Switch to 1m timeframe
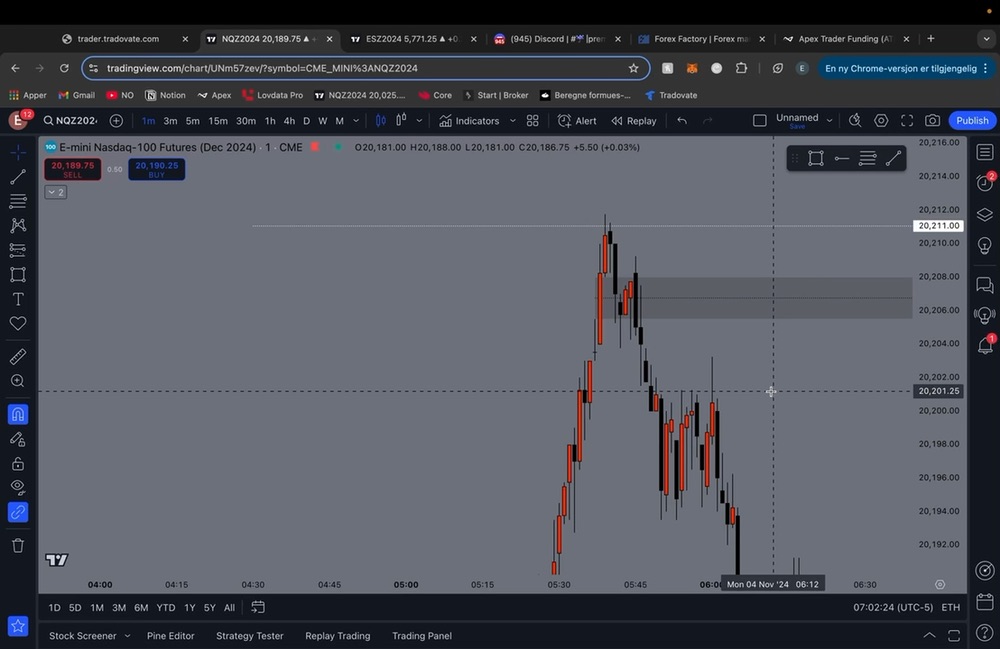The image size is (1000, 649). pyautogui.click(x=149, y=120)
